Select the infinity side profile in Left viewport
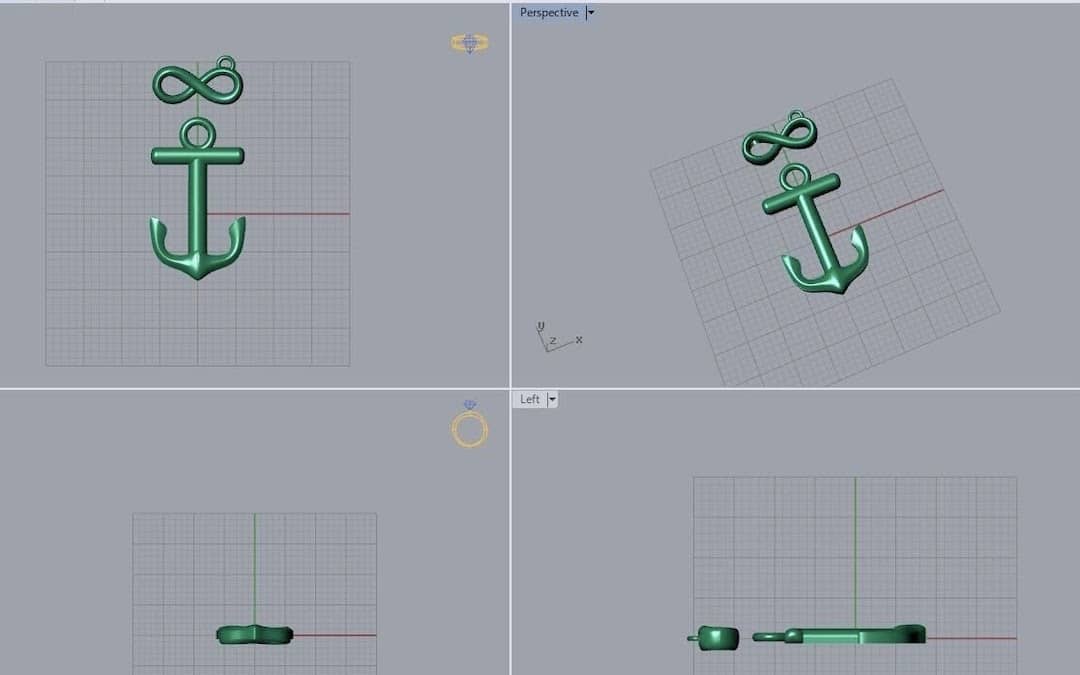1080x675 pixels. point(717,636)
